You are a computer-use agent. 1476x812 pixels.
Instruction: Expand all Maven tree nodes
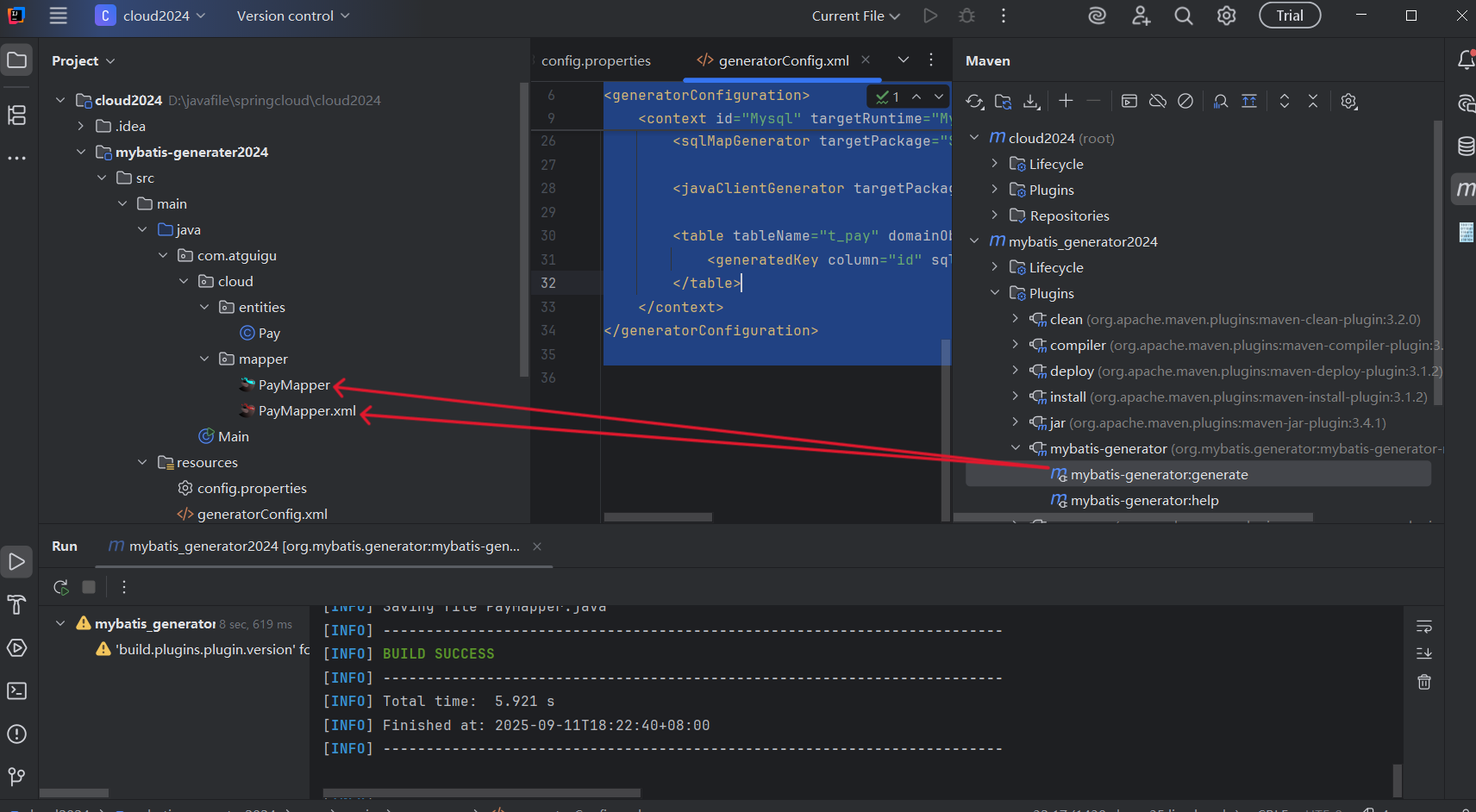coord(1285,101)
